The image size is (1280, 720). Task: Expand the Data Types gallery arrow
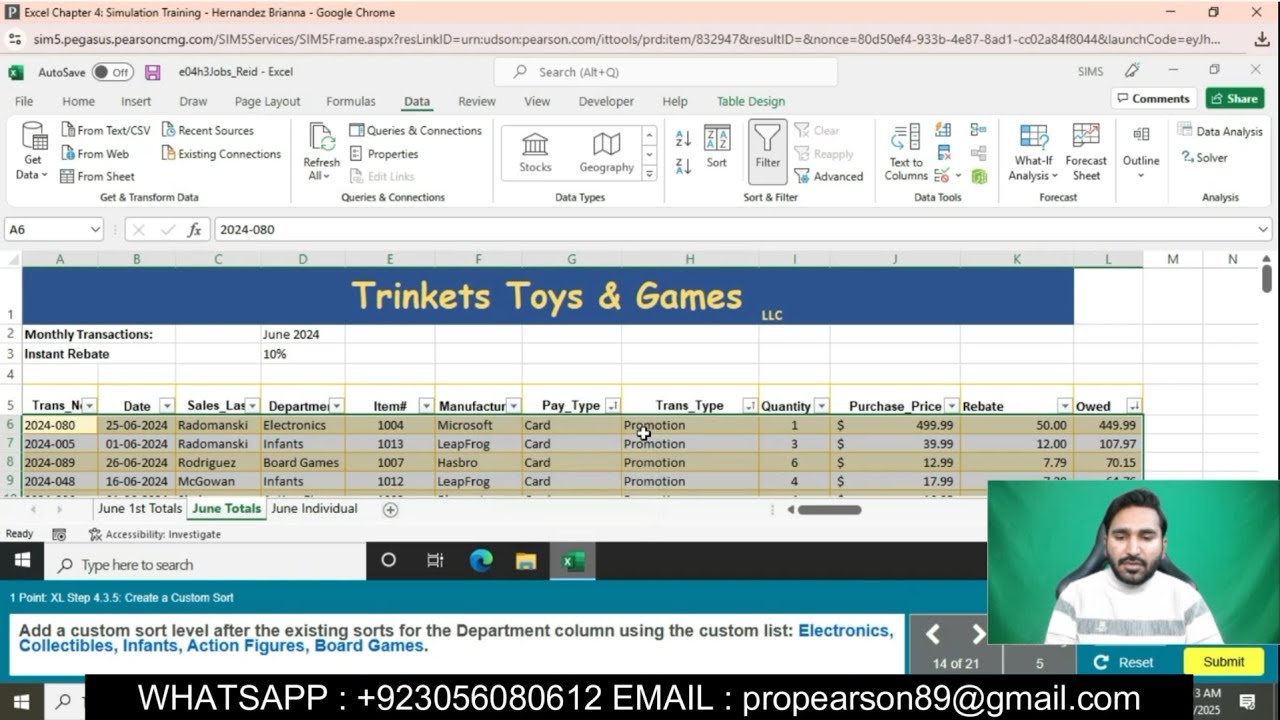650,173
